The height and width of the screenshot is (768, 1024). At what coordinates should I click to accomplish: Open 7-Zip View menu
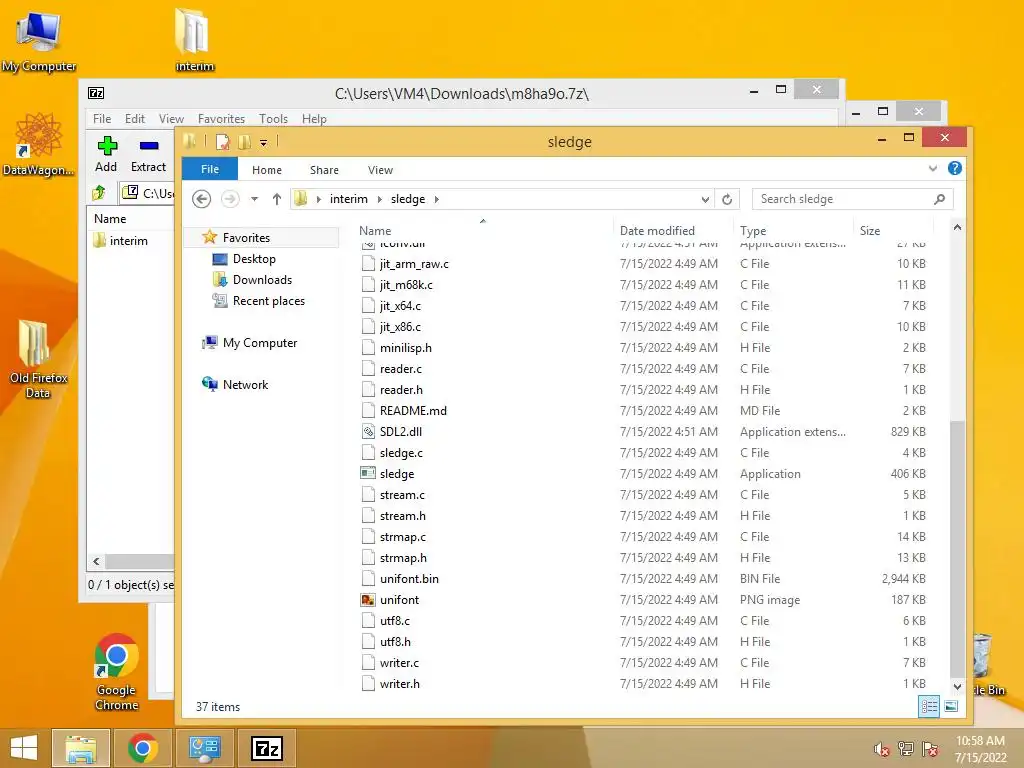171,119
